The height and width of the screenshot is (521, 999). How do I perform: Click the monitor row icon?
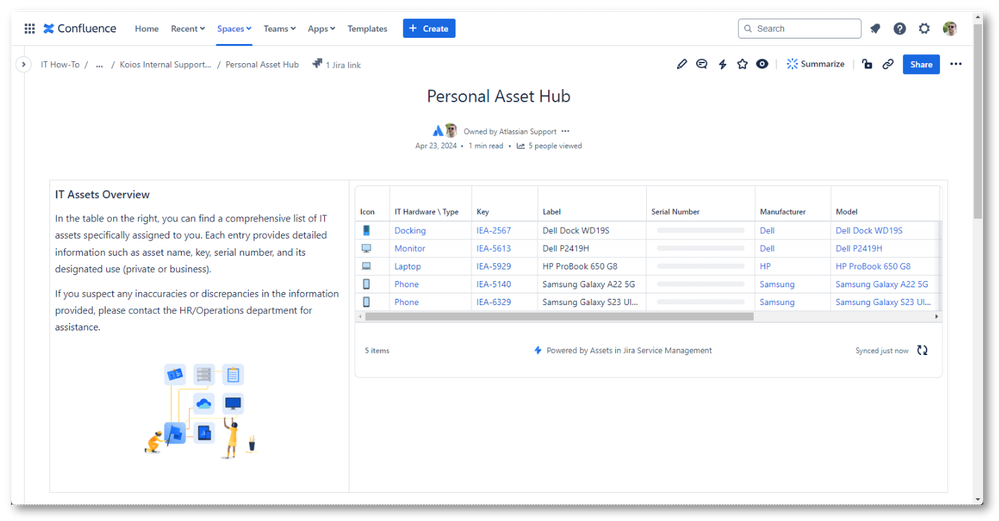point(366,248)
